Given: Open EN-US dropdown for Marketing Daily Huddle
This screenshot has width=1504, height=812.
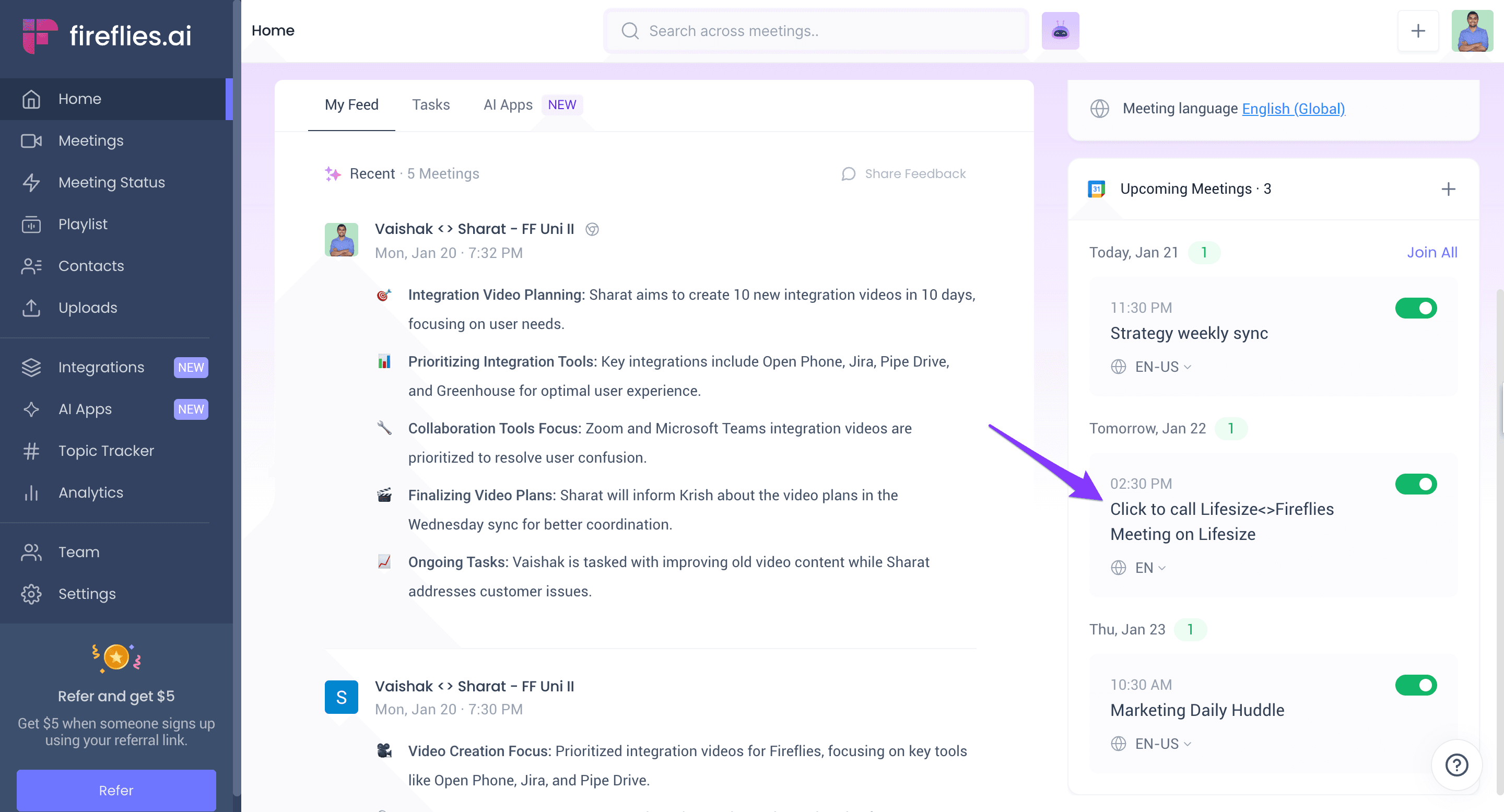Looking at the screenshot, I should [1162, 744].
